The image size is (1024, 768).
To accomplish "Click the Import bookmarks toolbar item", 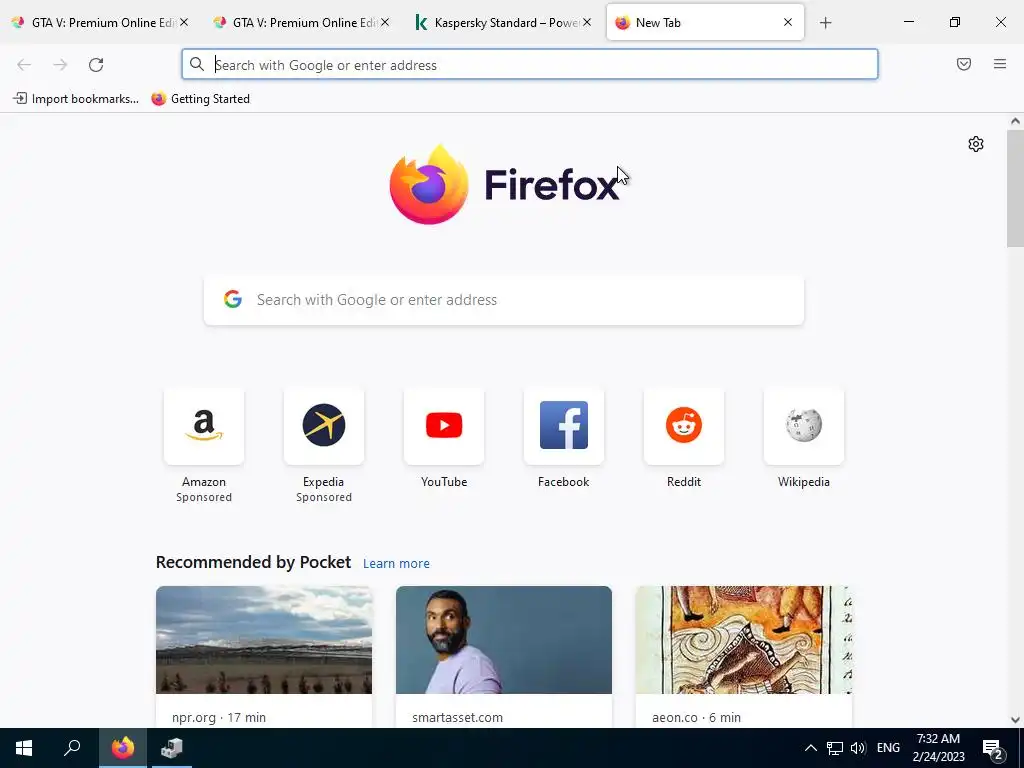I will point(76,99).
